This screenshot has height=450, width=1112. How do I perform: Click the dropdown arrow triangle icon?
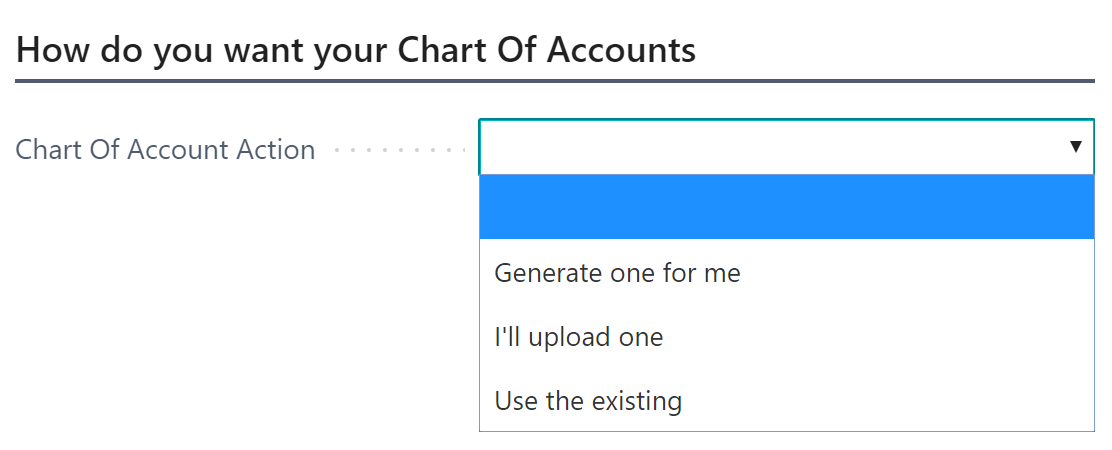click(x=1075, y=147)
